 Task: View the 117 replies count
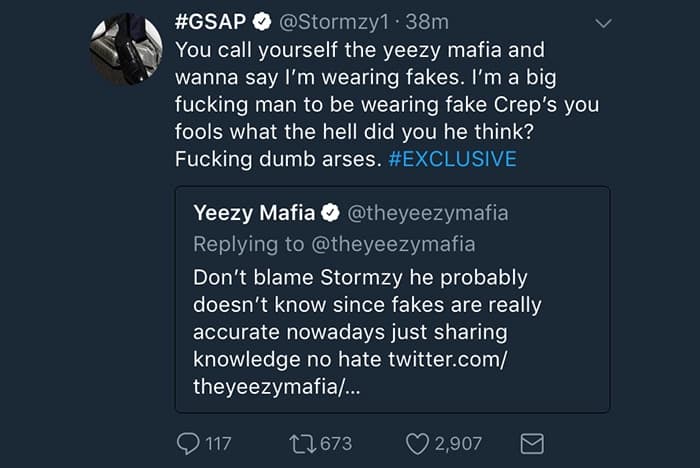click(218, 442)
